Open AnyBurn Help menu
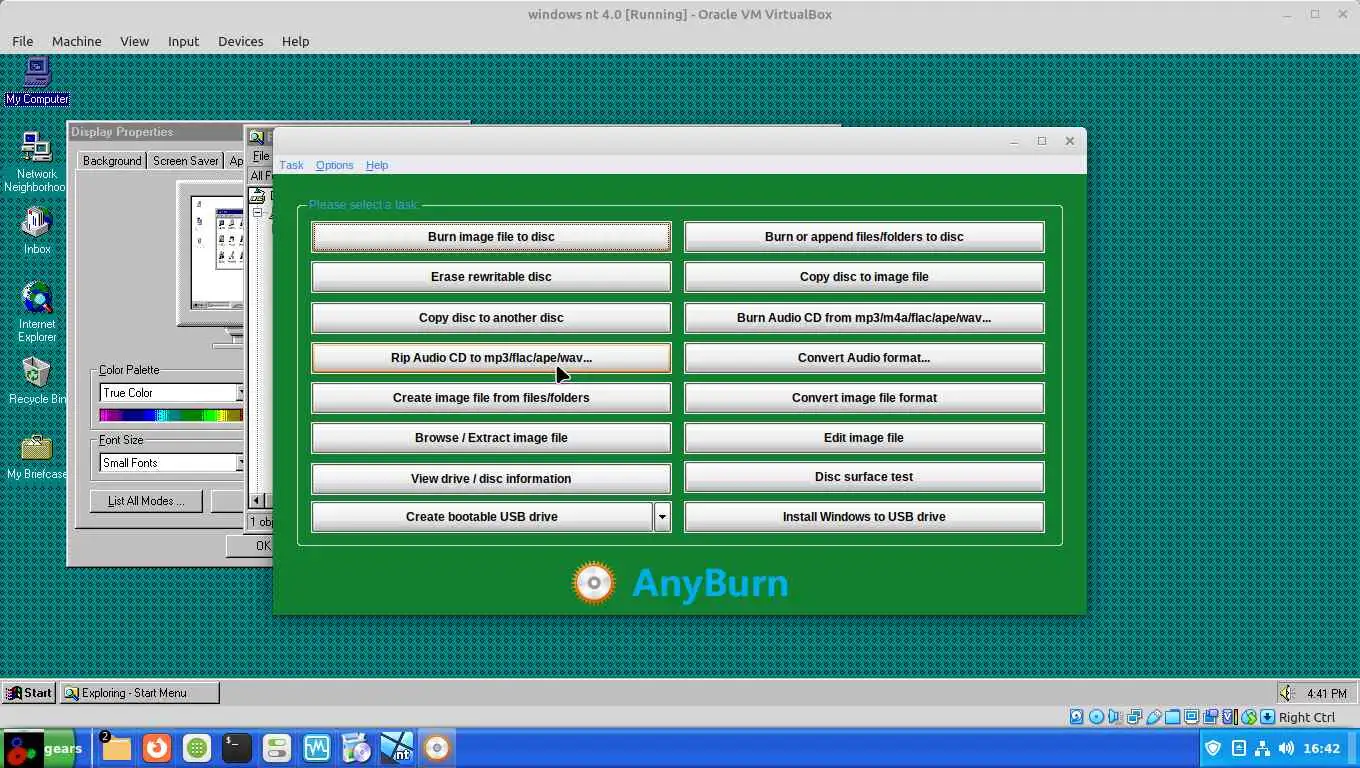 point(377,165)
